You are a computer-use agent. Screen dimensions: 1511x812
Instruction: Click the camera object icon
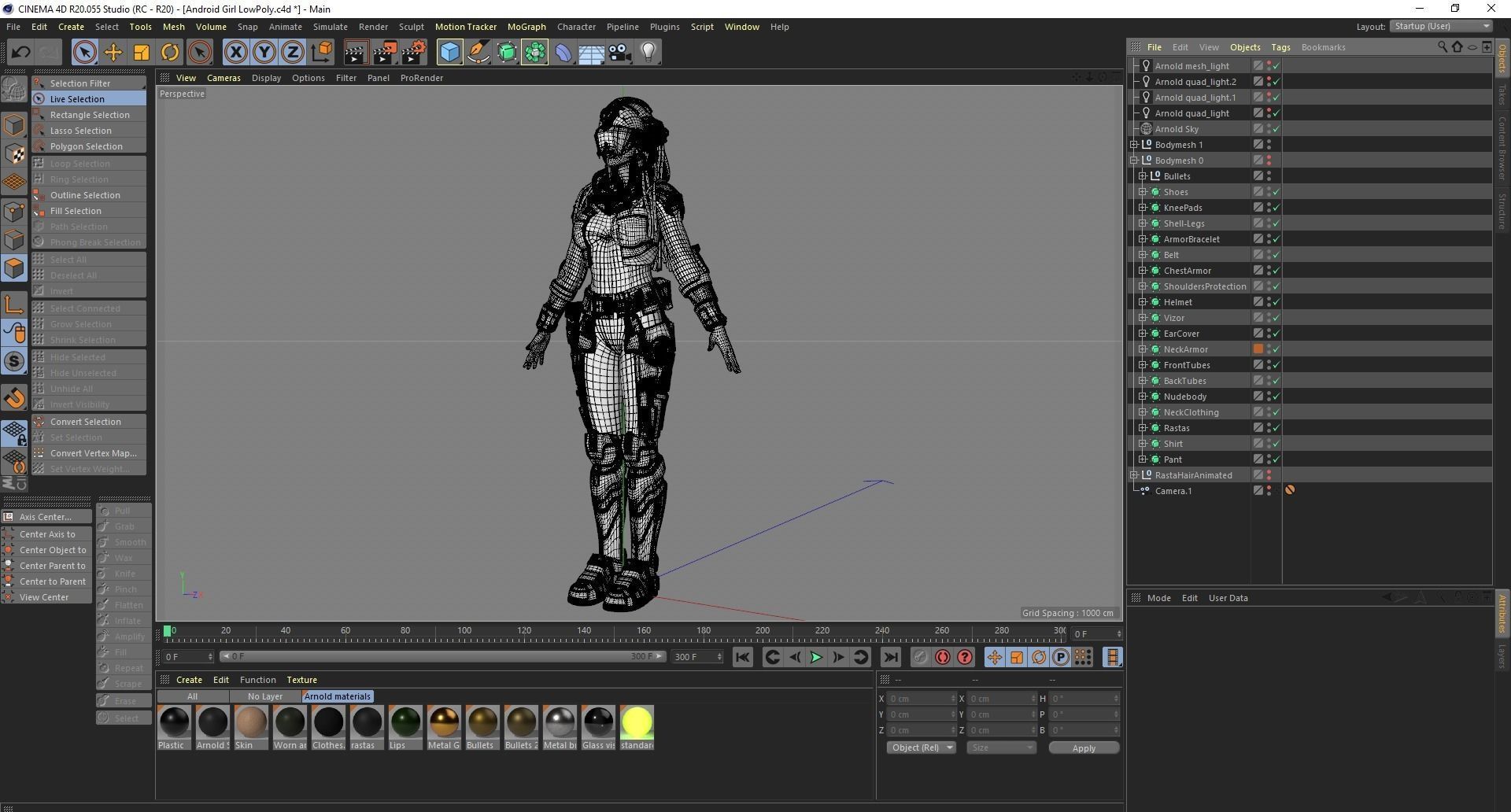[x=620, y=53]
